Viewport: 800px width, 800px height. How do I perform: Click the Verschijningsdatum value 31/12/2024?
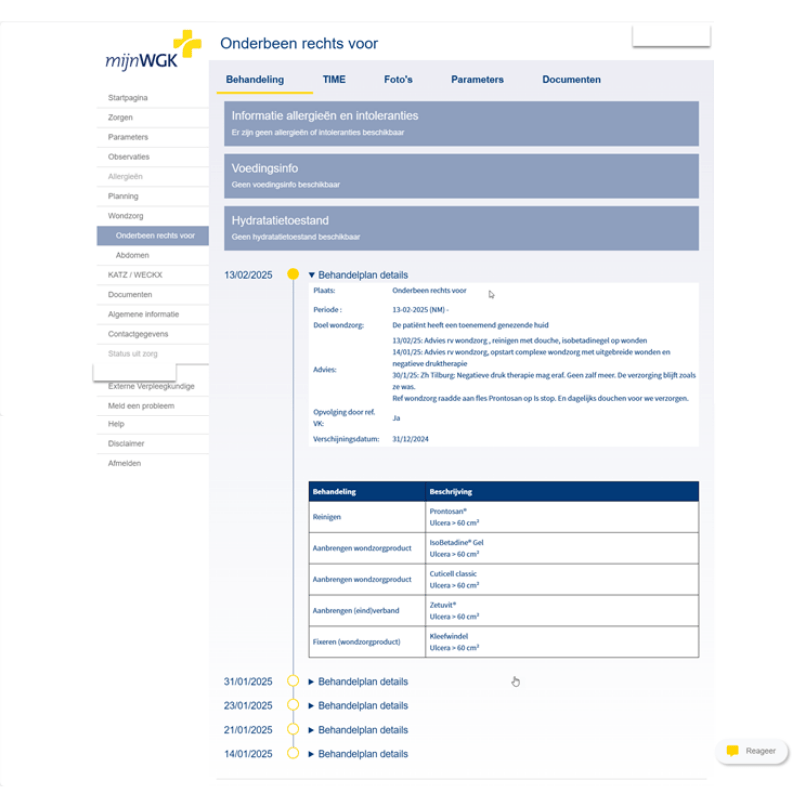(x=410, y=439)
